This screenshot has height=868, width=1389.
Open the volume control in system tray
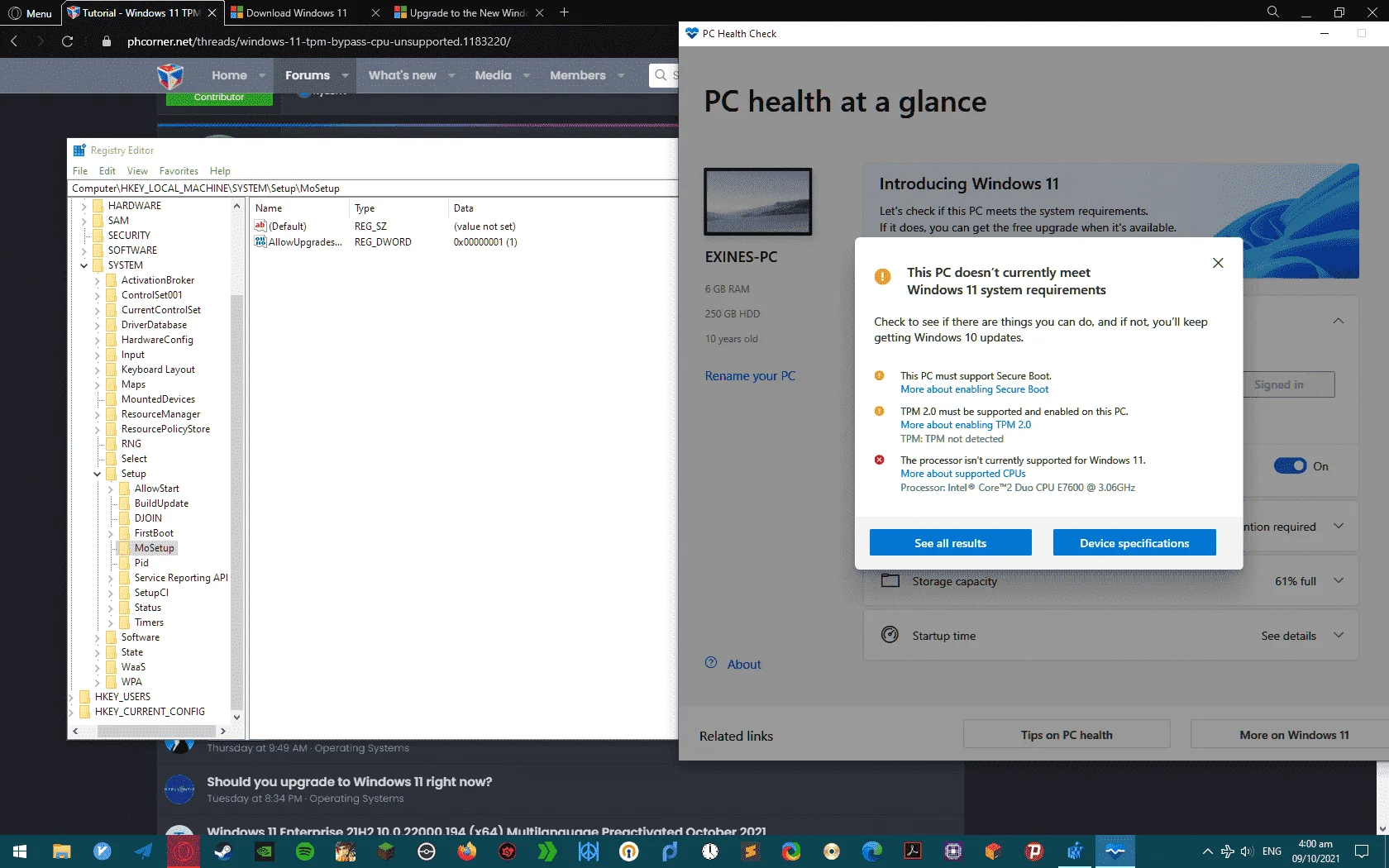pos(1247,851)
